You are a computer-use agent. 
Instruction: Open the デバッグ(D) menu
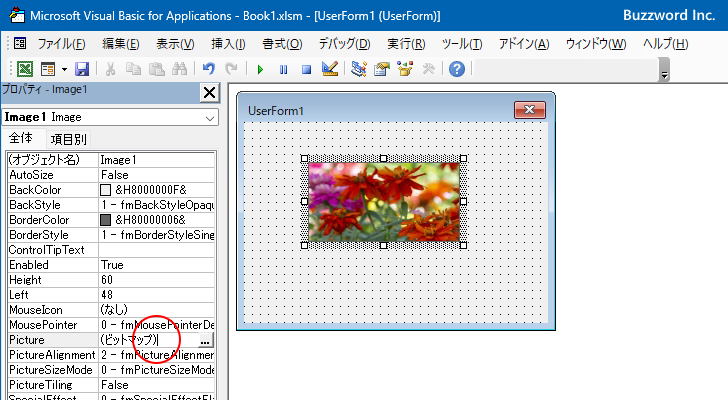tap(344, 44)
